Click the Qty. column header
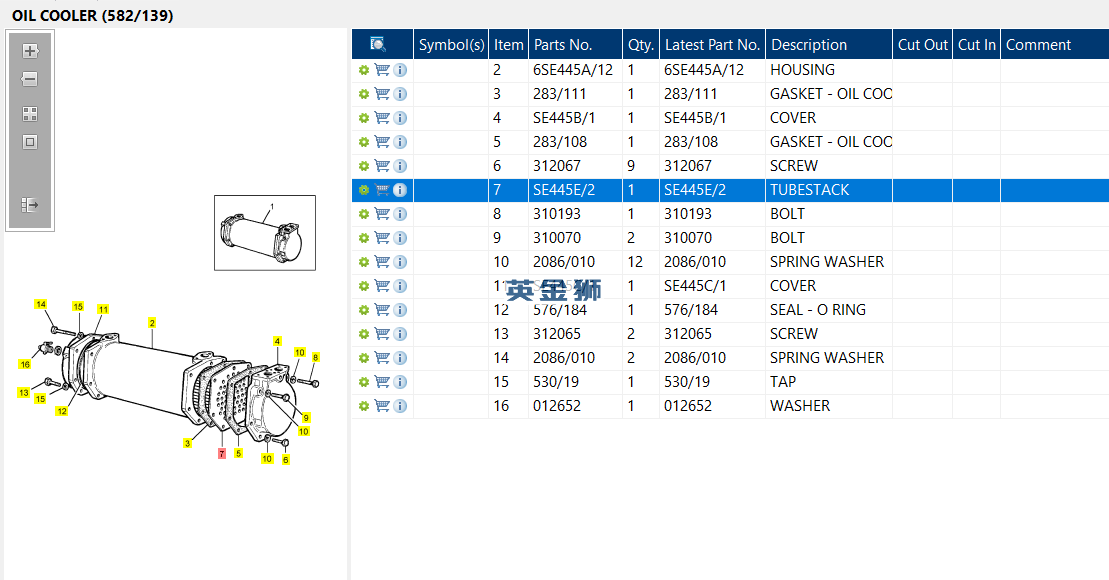 (x=640, y=45)
